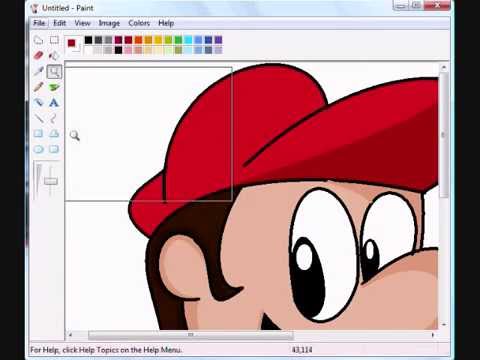Screen dimensions: 480x360
Task: Click the vertical scrollbar down arrow
Action: (x=444, y=324)
